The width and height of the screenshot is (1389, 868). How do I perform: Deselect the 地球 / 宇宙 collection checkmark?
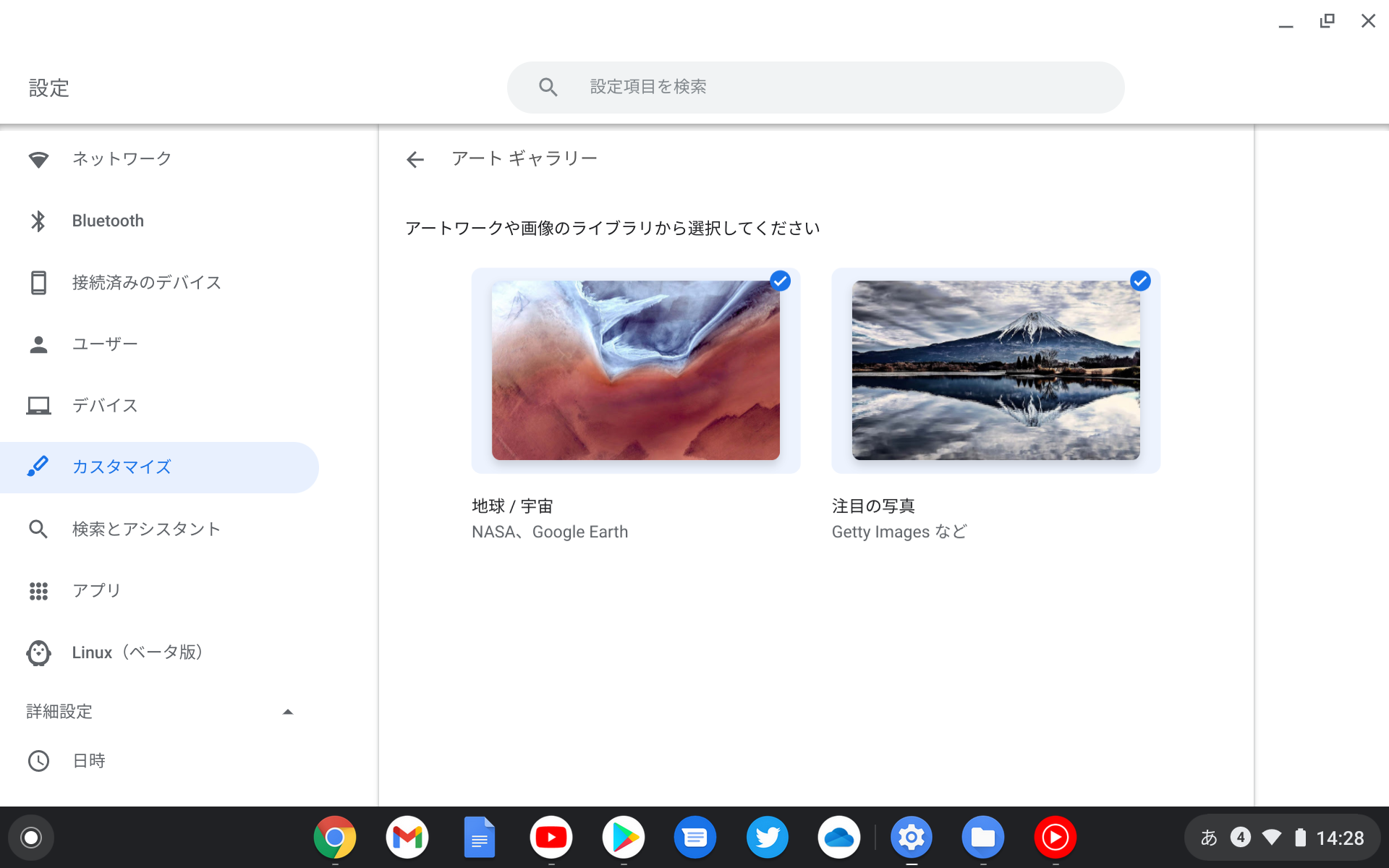point(781,281)
